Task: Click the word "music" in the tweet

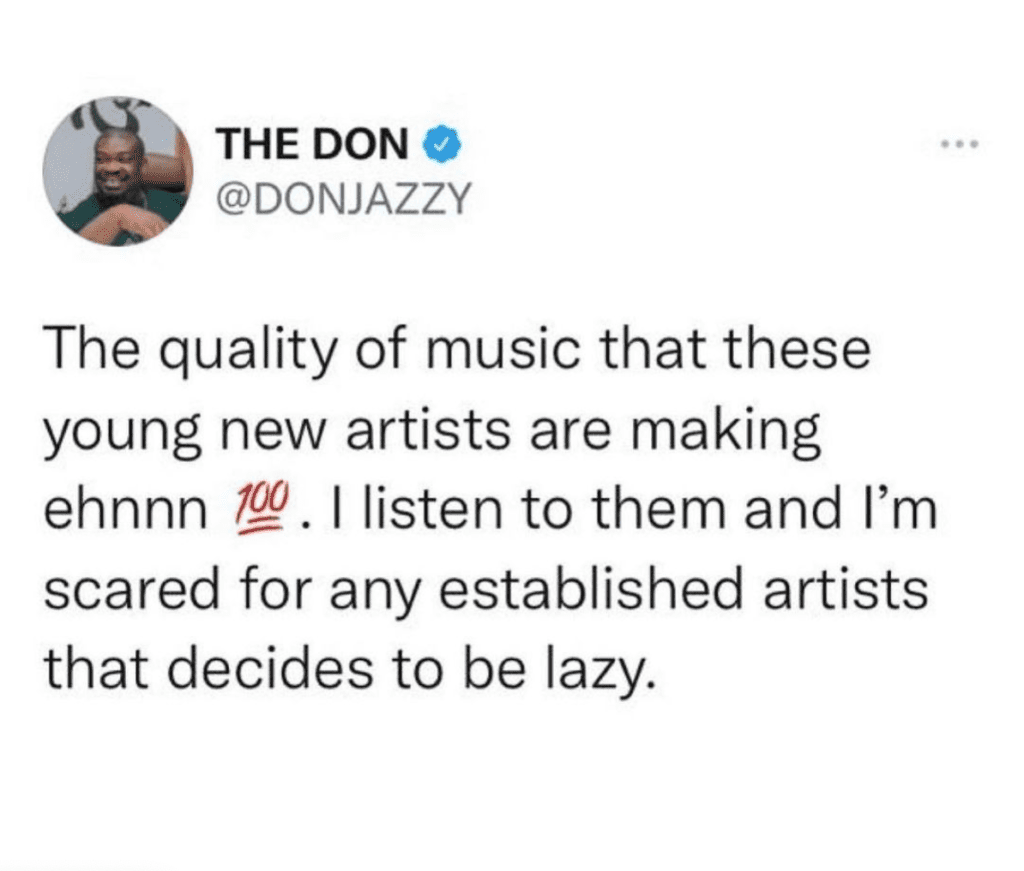Action: click(x=503, y=351)
